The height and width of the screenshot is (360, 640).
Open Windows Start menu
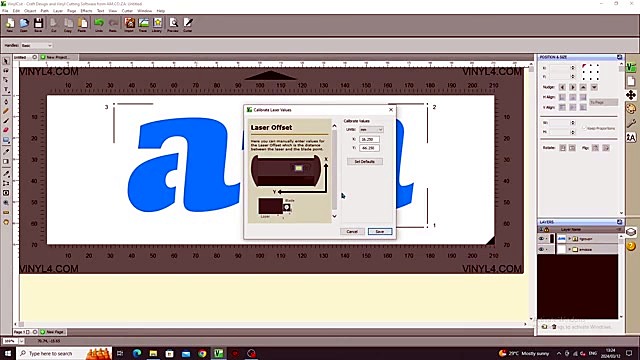tap(7, 353)
